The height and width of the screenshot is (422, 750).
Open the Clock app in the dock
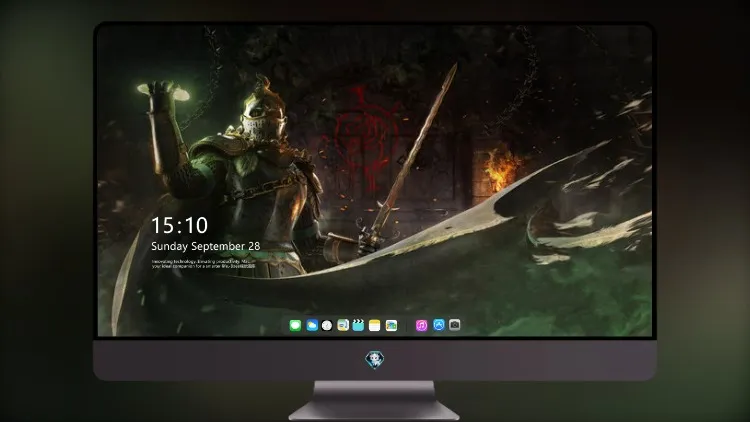[x=327, y=325]
